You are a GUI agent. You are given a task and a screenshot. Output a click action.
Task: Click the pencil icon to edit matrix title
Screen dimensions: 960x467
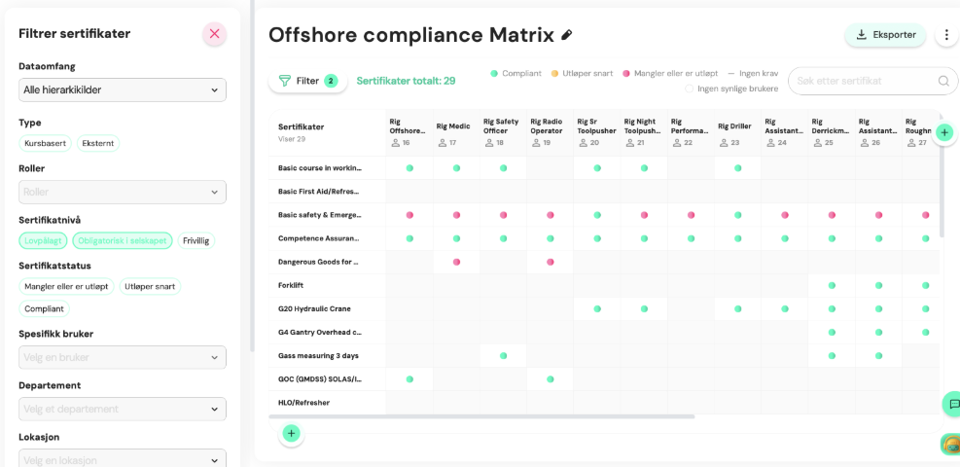coord(567,35)
